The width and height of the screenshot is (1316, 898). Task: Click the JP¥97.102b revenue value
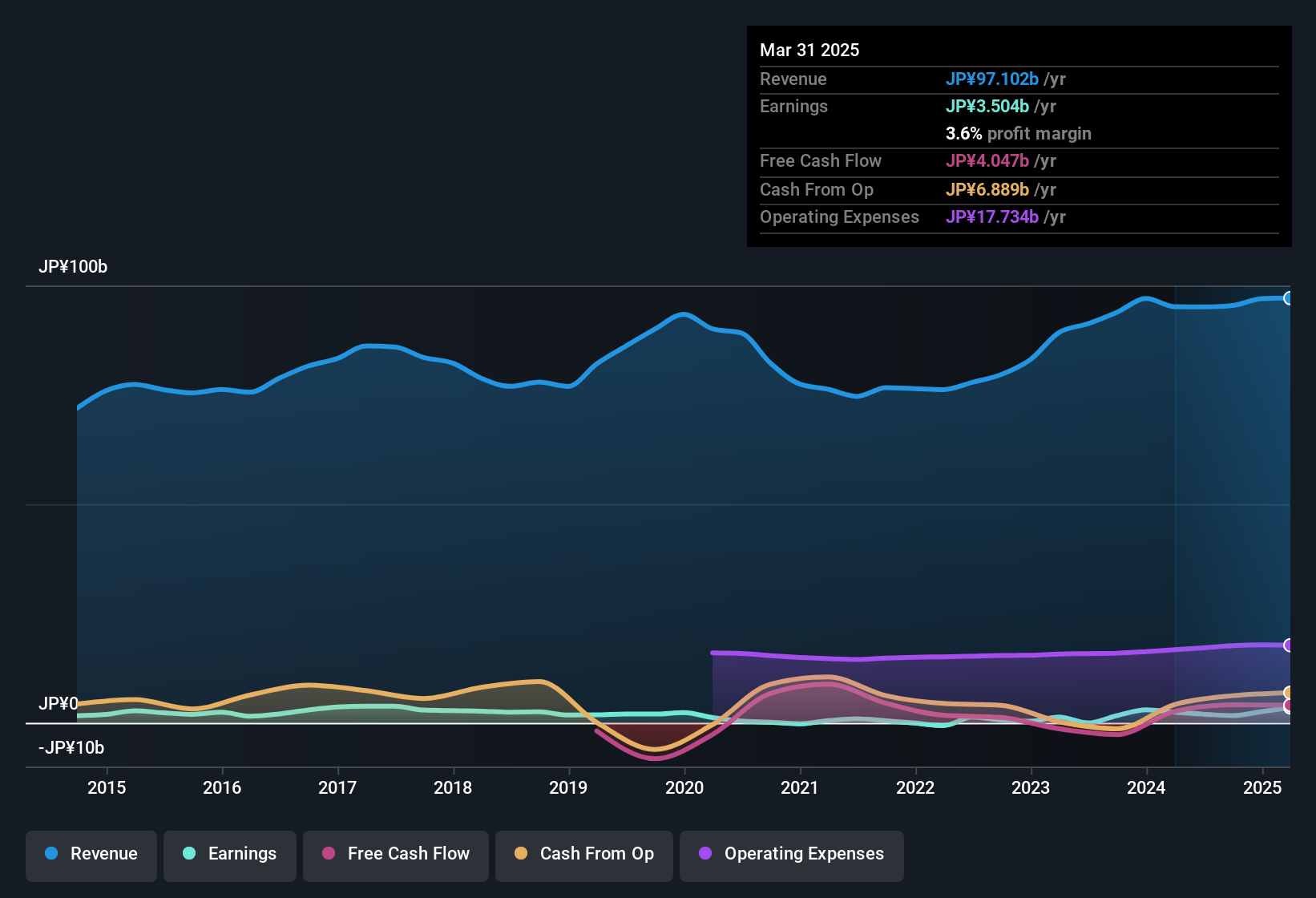point(992,79)
